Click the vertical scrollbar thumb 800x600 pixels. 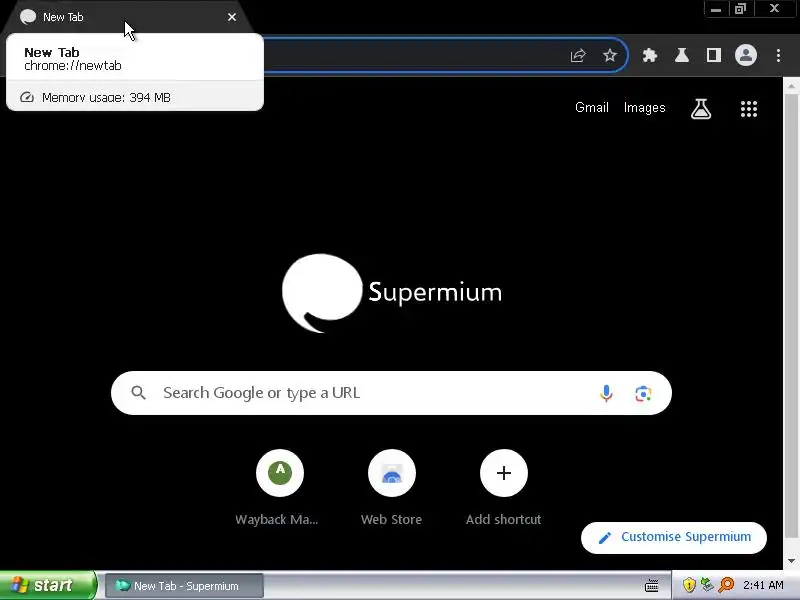791,316
